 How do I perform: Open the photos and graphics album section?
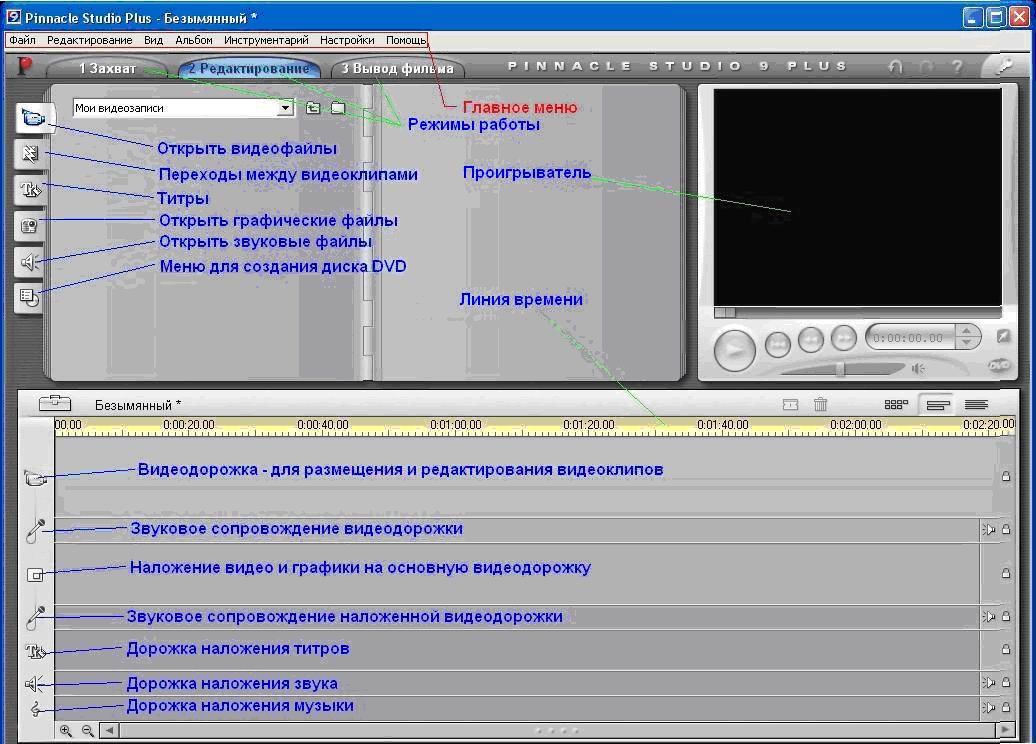point(29,226)
